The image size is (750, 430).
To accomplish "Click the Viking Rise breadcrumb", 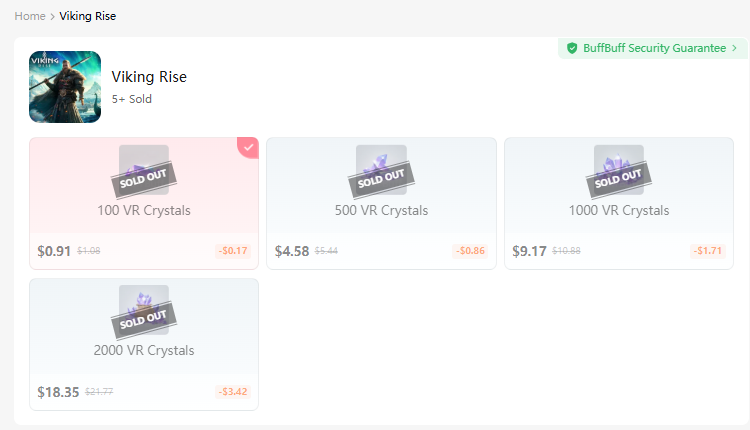I will click(x=88, y=16).
